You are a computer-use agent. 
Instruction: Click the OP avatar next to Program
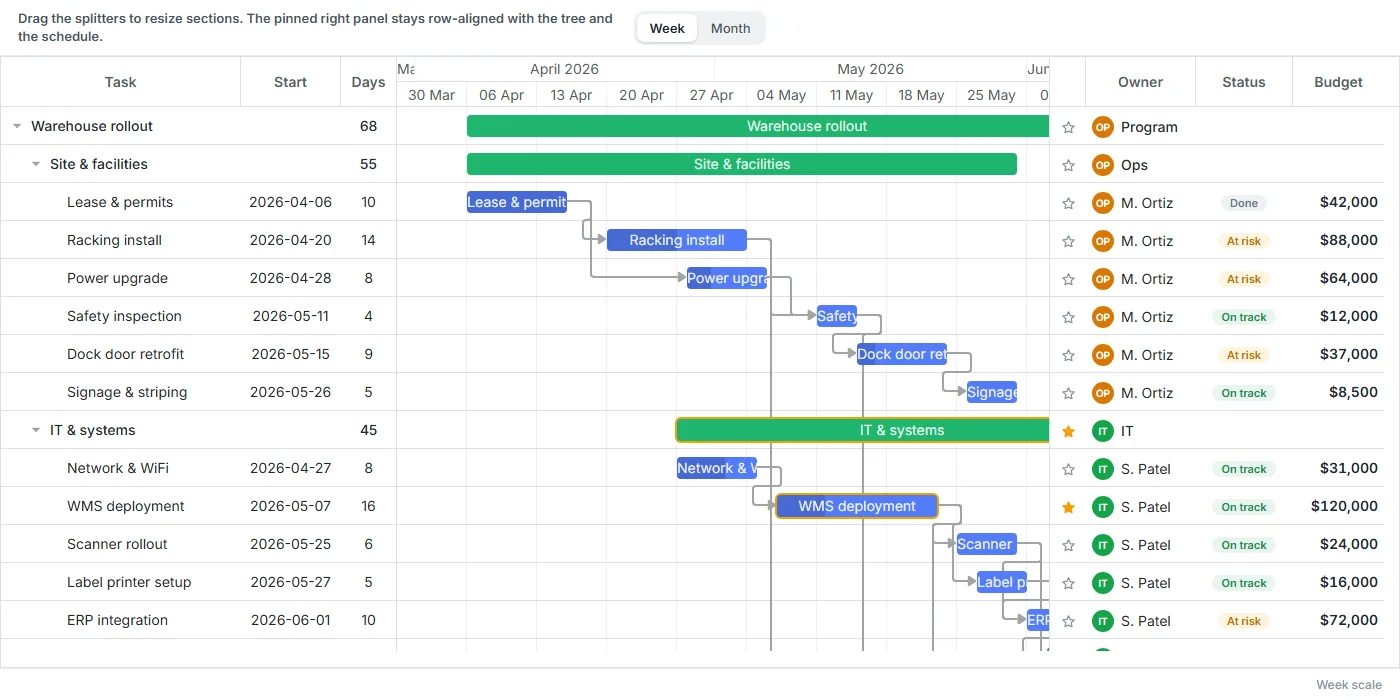coord(1103,127)
